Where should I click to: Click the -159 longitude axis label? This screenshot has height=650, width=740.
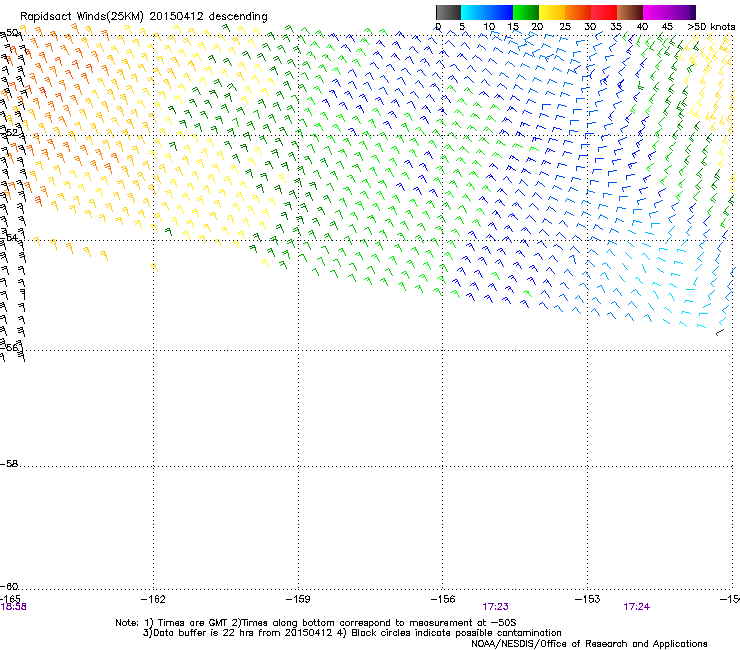coord(298,599)
